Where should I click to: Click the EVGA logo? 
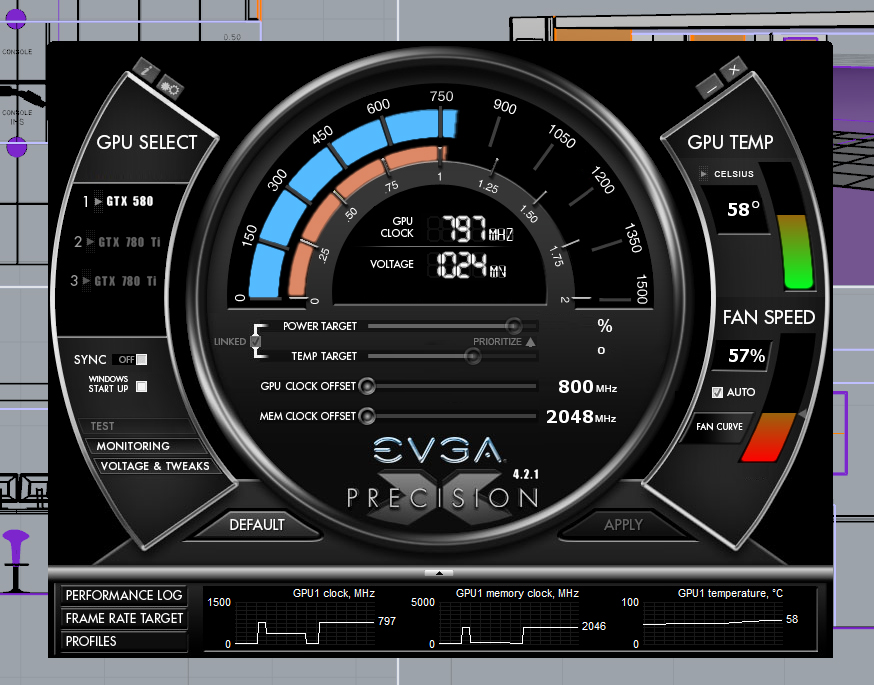[438, 450]
